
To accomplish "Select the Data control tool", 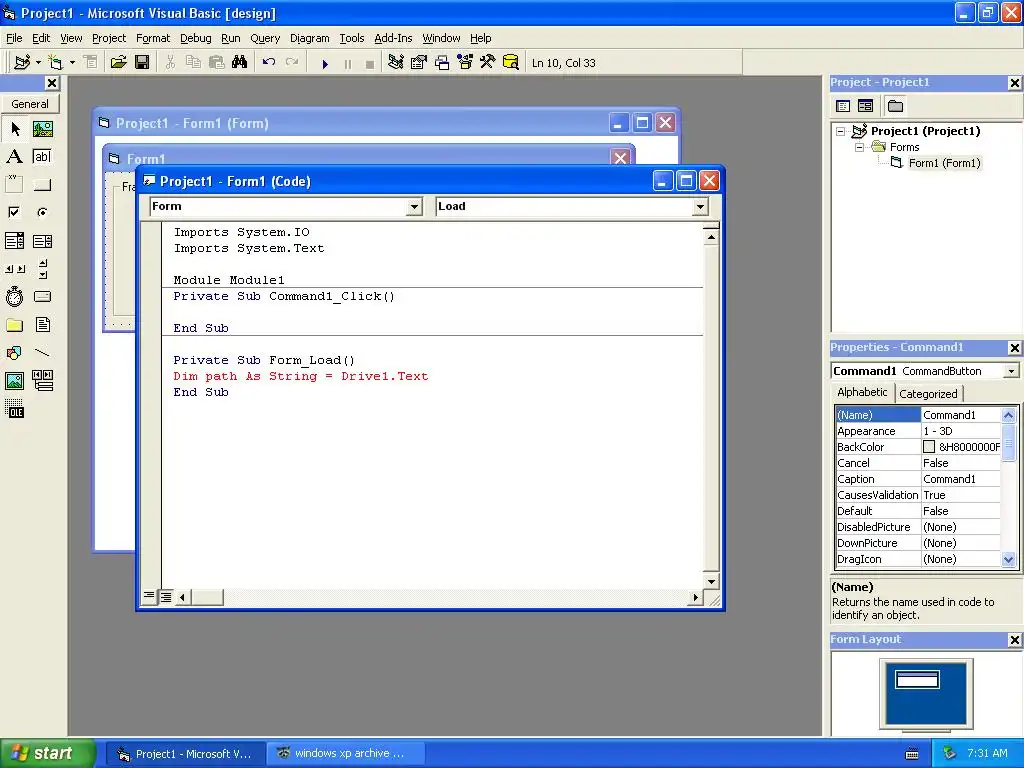I will [x=42, y=380].
